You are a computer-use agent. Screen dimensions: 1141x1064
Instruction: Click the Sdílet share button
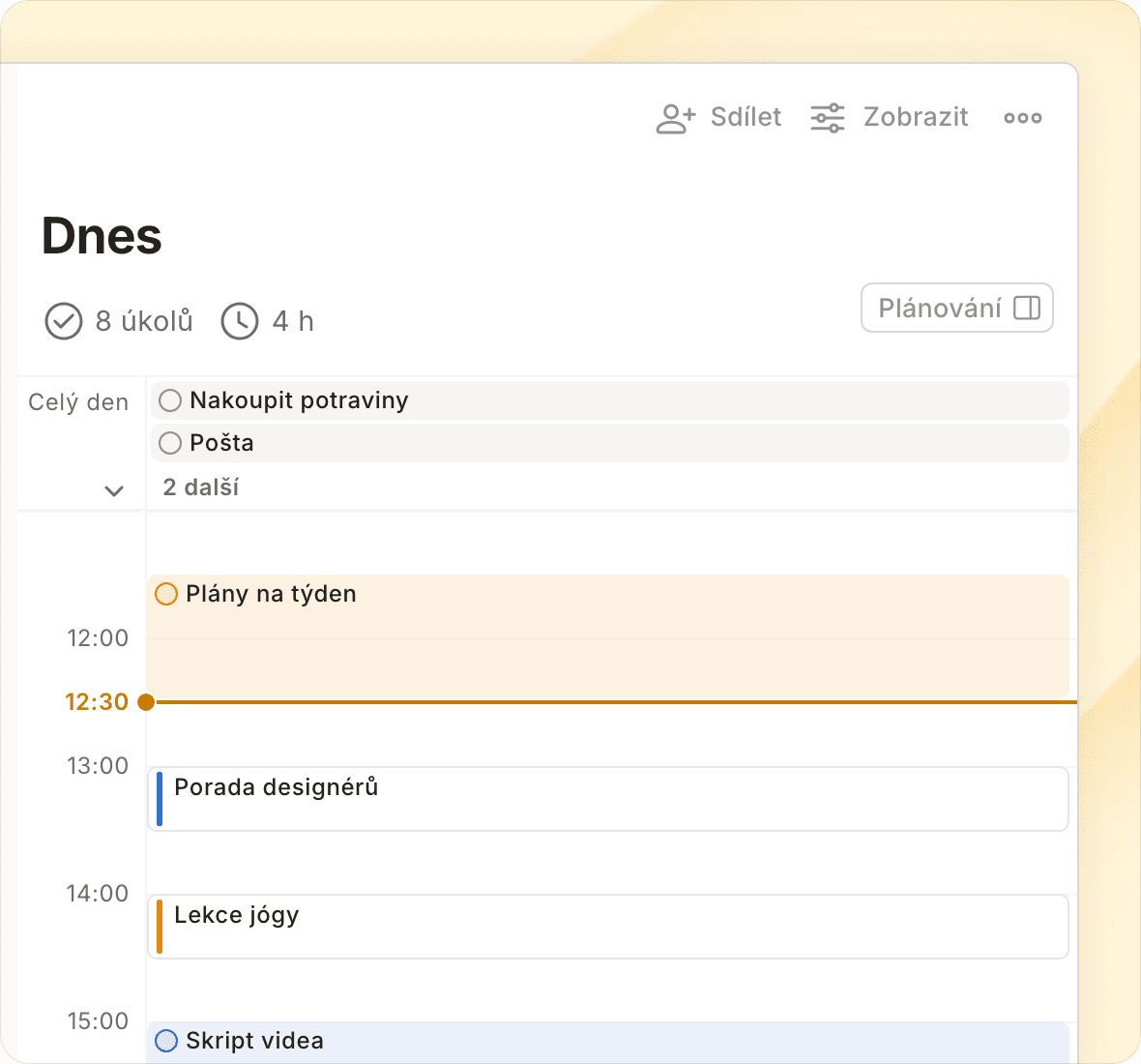click(719, 117)
